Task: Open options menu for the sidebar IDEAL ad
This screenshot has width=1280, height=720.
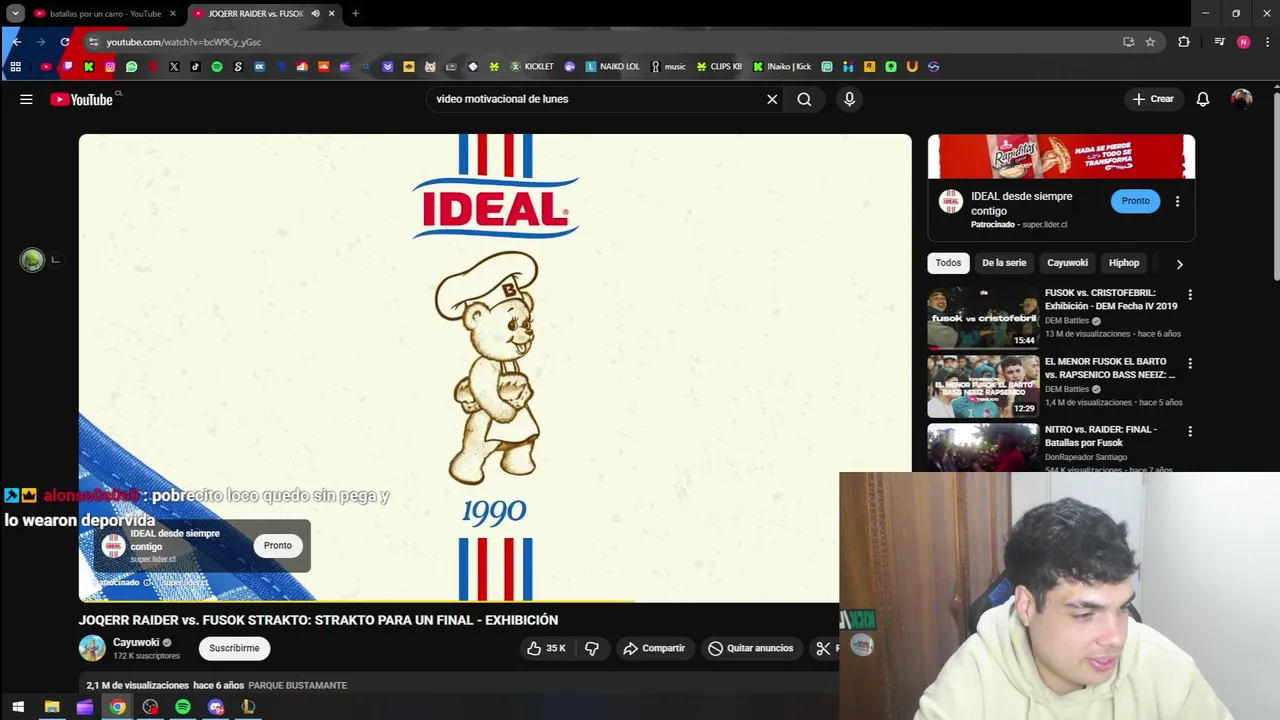Action: [1177, 201]
